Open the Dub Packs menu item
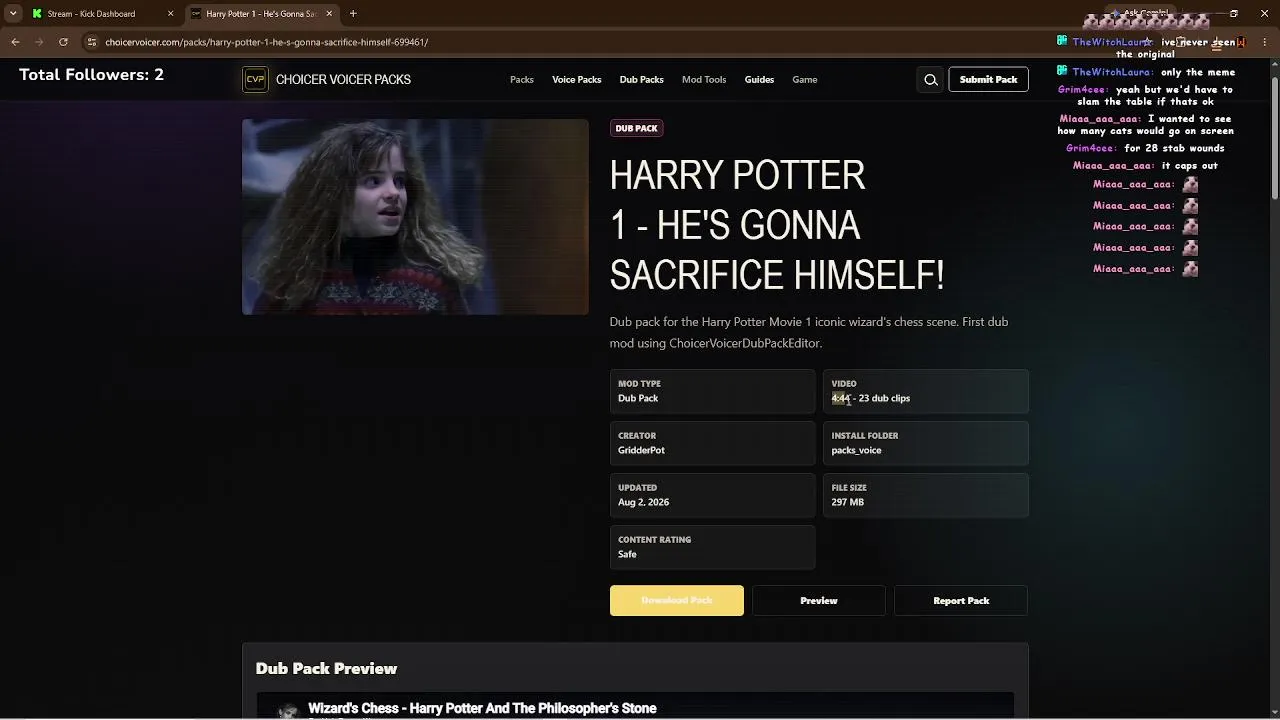 [x=642, y=80]
